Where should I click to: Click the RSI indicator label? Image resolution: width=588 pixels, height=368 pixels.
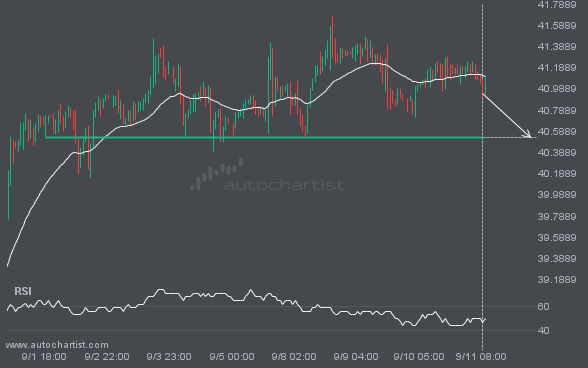pos(23,291)
